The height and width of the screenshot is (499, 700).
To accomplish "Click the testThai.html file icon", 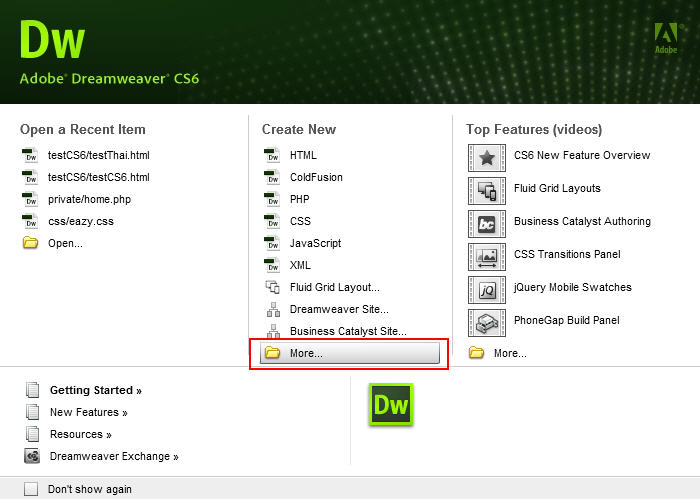I will click(30, 155).
